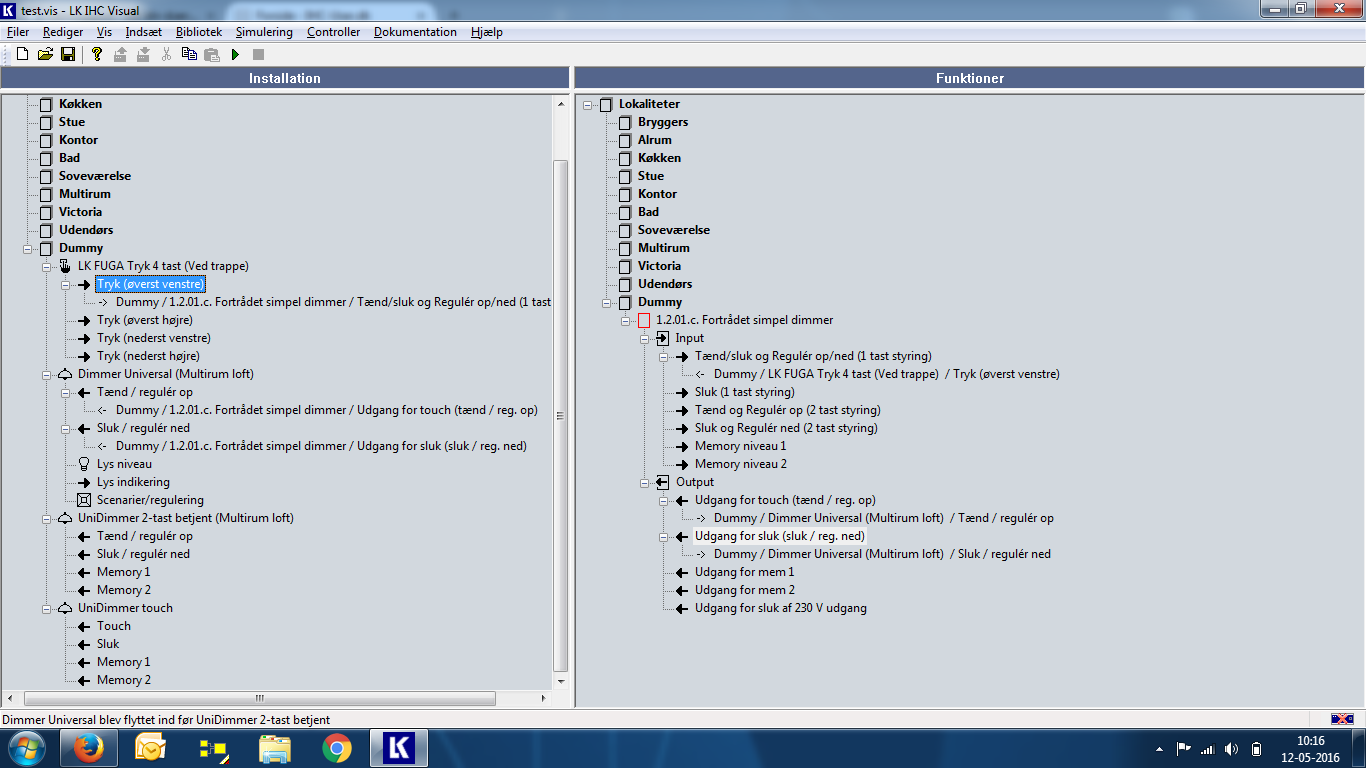Click Installation vertical scrollbar down arrow

tap(561, 680)
